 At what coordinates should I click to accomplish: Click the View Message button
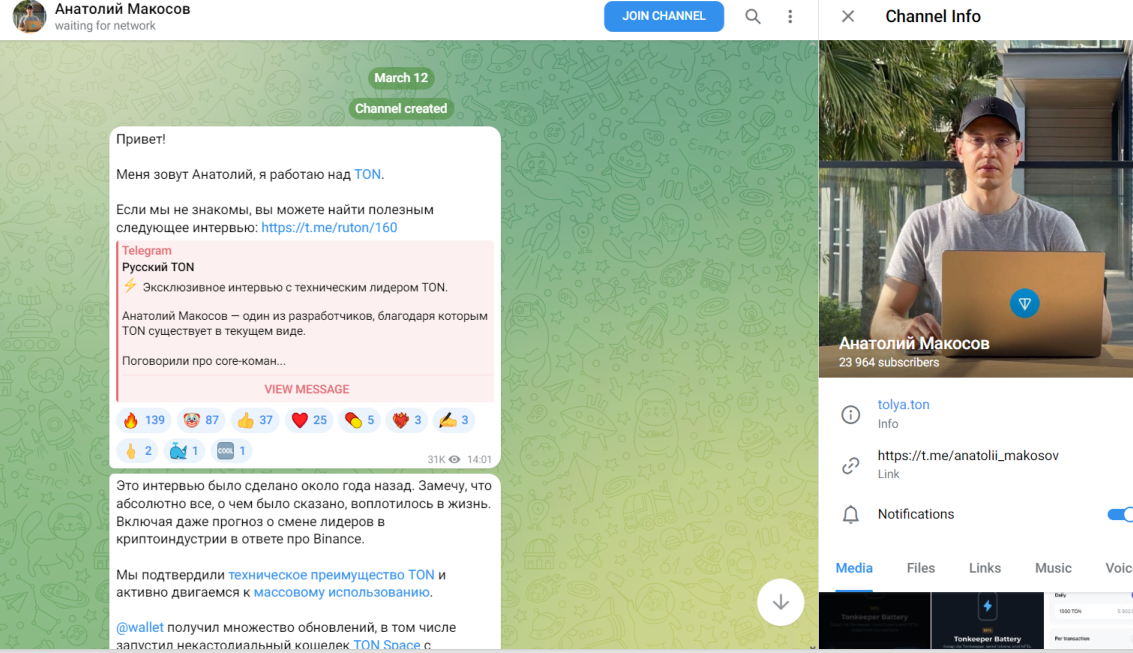tap(306, 389)
